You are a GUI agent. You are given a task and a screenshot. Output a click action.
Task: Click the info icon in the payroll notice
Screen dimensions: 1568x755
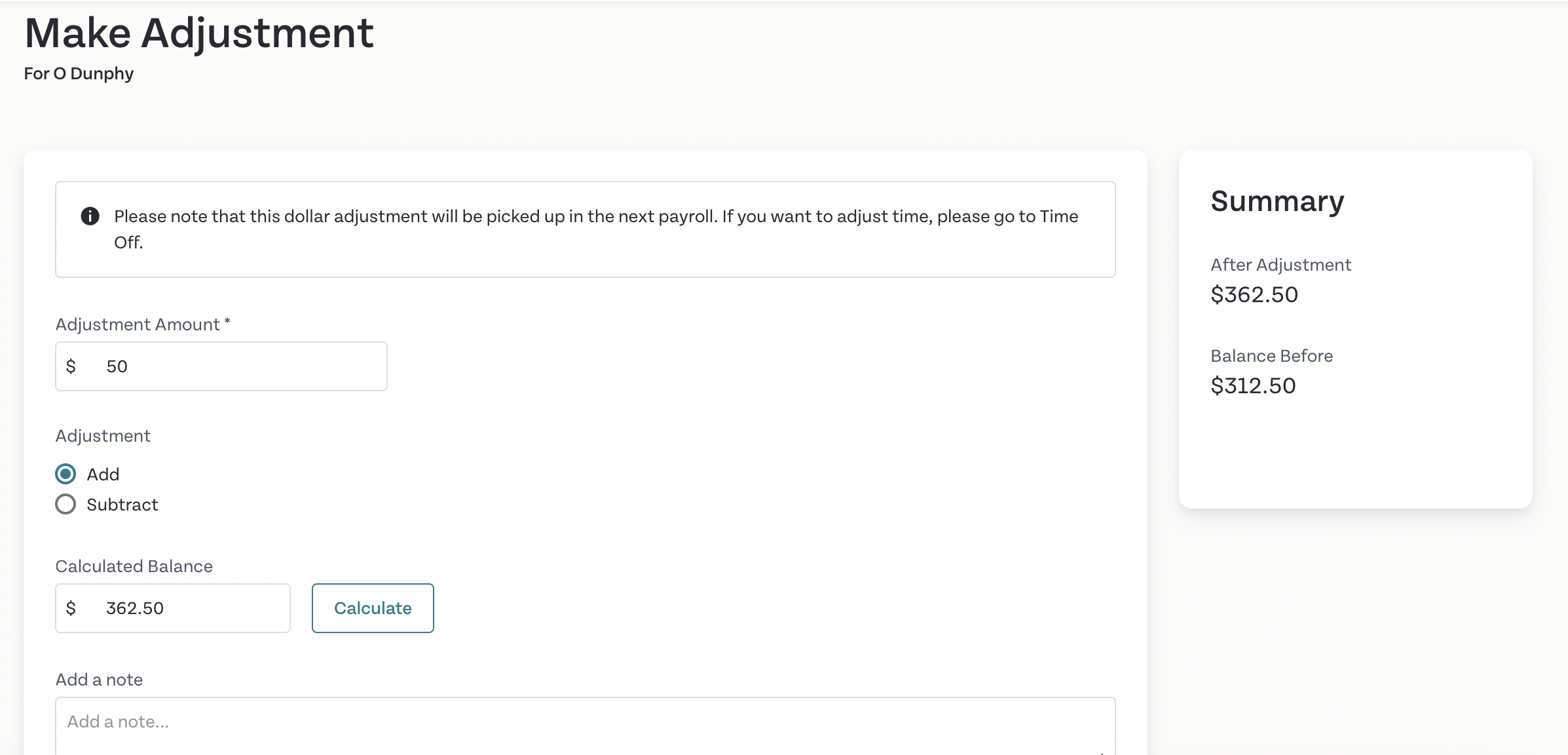(90, 216)
